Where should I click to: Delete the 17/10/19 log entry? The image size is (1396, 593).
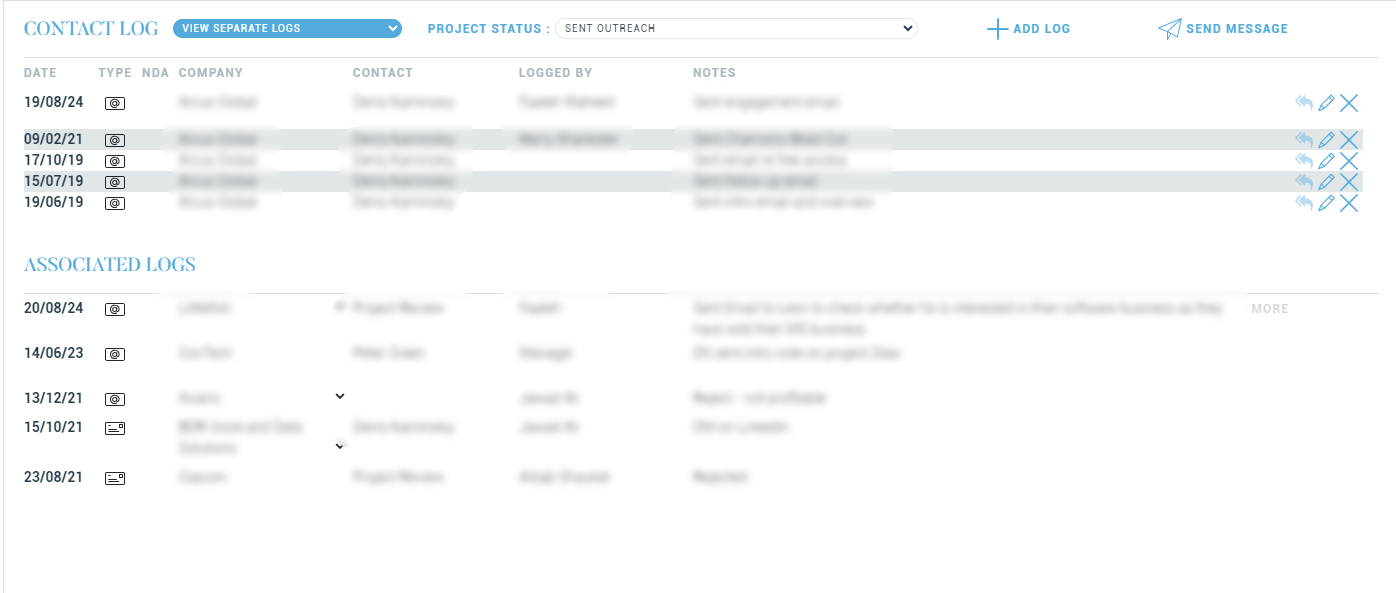coord(1349,160)
